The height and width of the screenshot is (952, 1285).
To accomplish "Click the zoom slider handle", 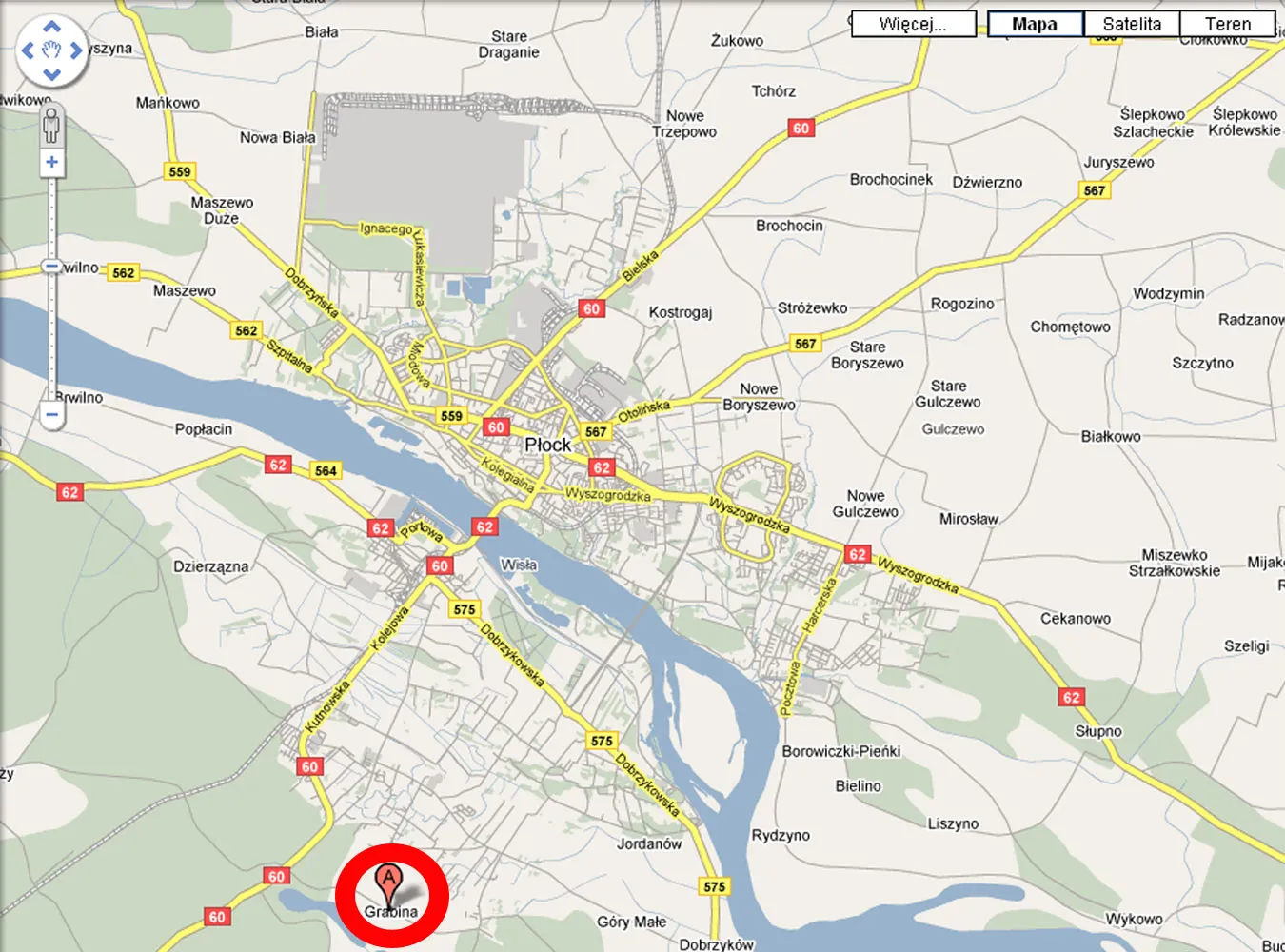I will click(51, 267).
